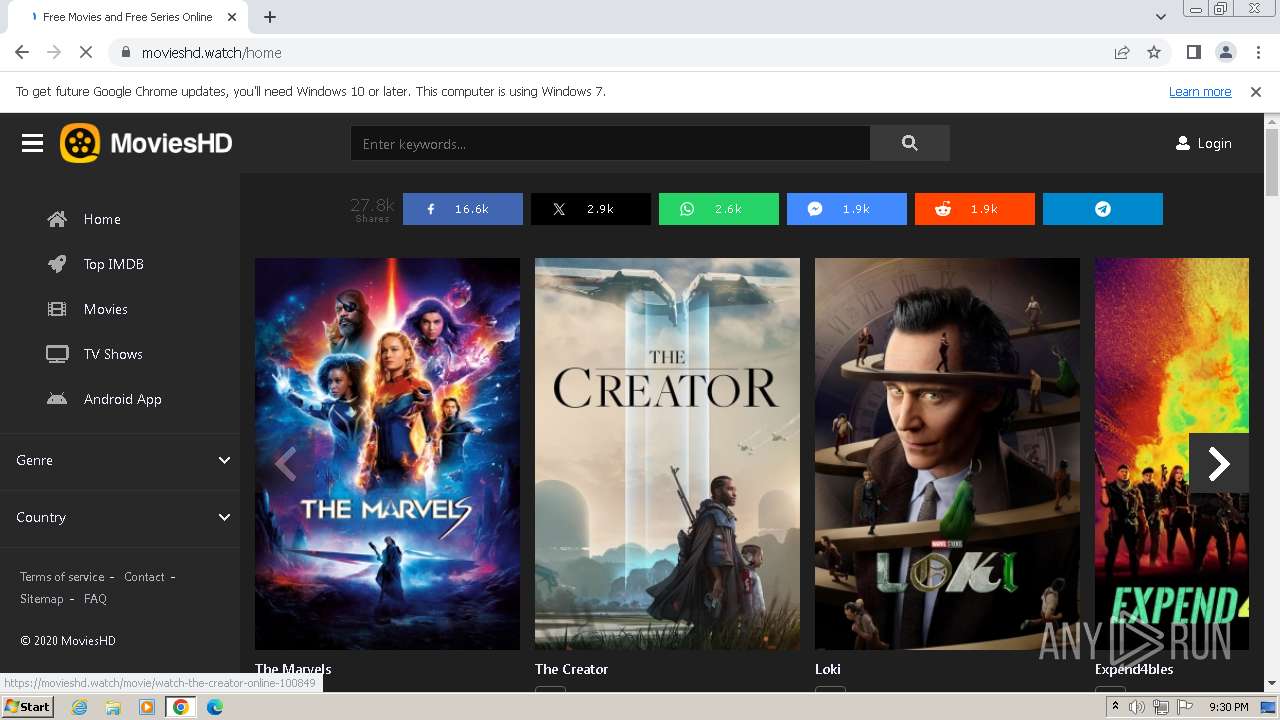Click The Creator title text
Screen dimensions: 1280x720
(x=571, y=669)
